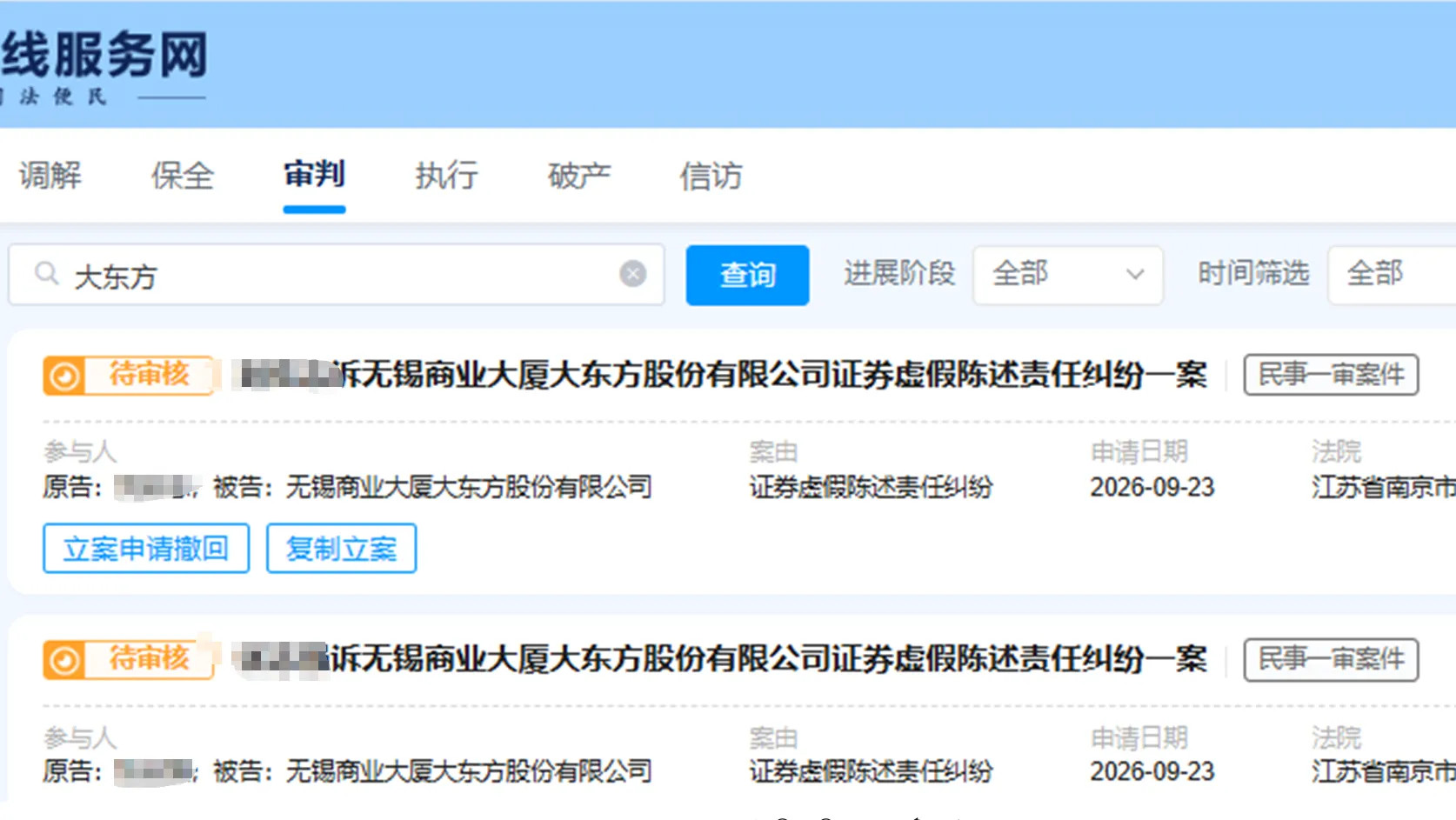This screenshot has width=1456, height=820.
Task: Click into the 大东方 search field
Action: pyautogui.click(x=337, y=275)
